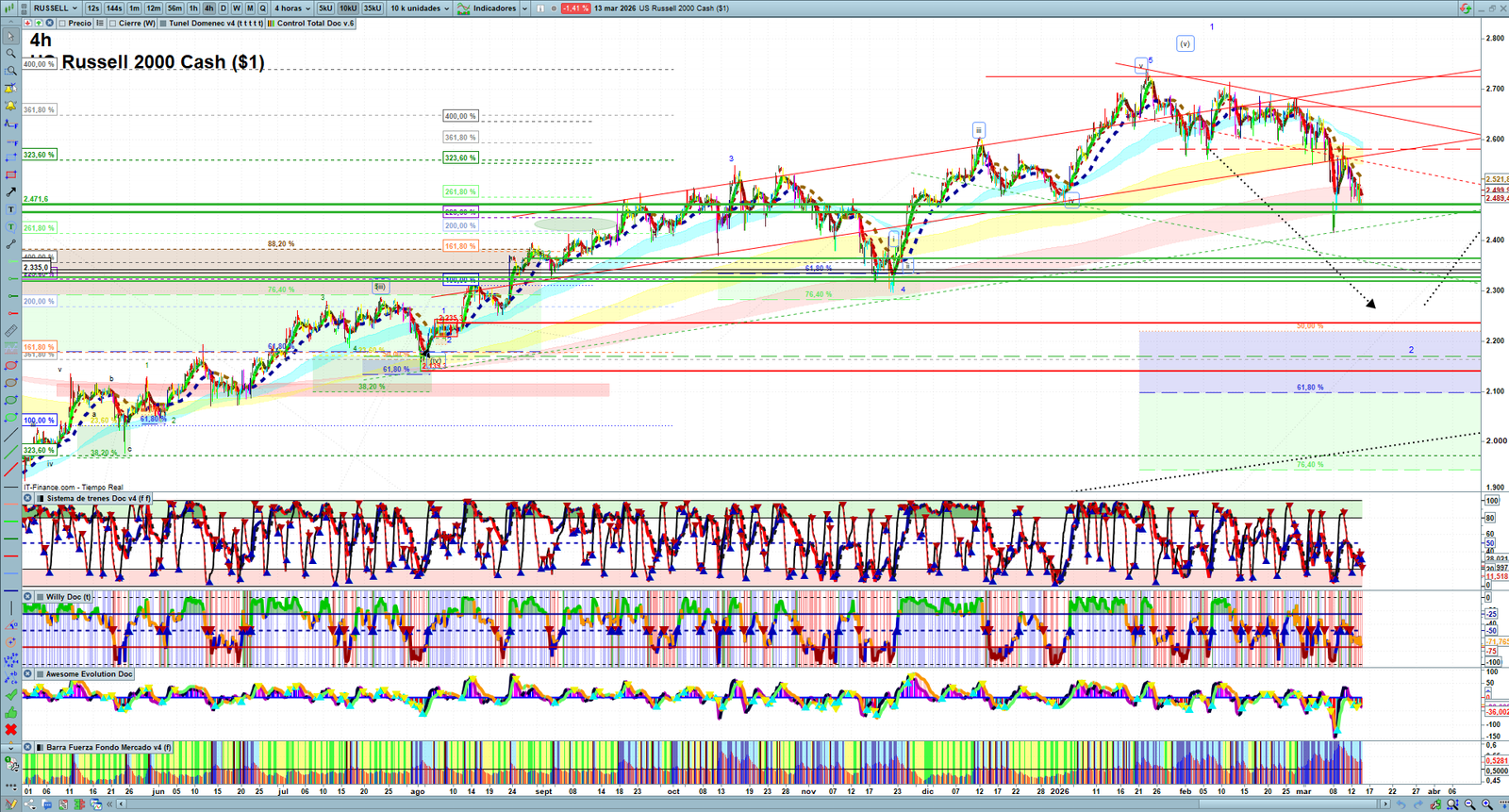Pick the text annotation tool
Image resolution: width=1509 pixels, height=812 pixels.
click(10, 209)
